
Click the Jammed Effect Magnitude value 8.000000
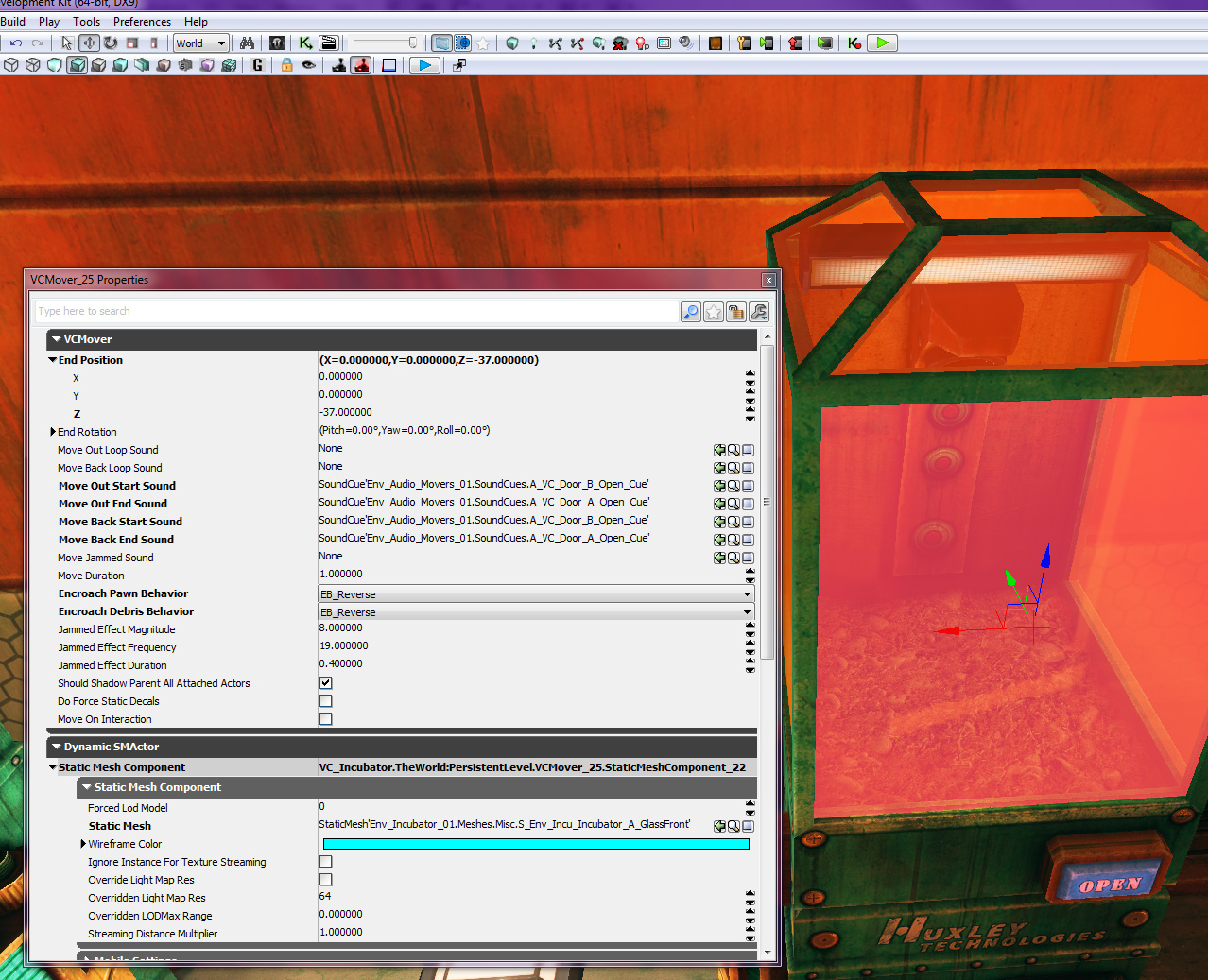click(x=341, y=628)
